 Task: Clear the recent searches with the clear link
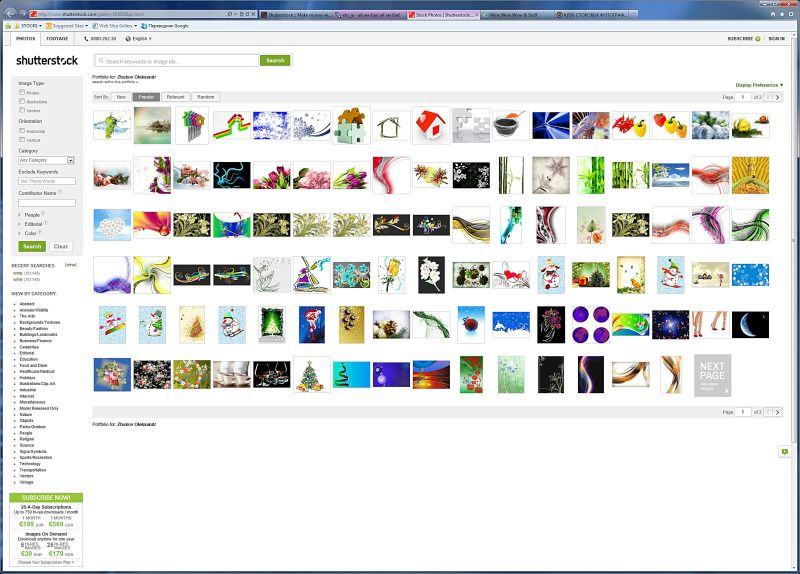[x=70, y=265]
